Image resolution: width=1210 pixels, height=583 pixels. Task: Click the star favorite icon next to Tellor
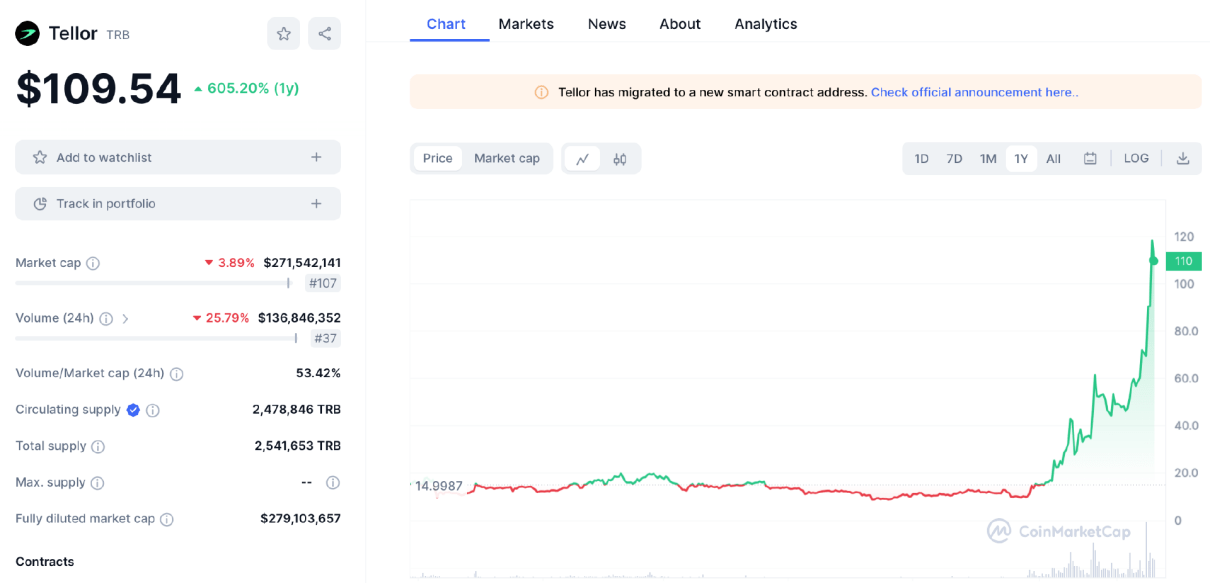click(x=284, y=34)
